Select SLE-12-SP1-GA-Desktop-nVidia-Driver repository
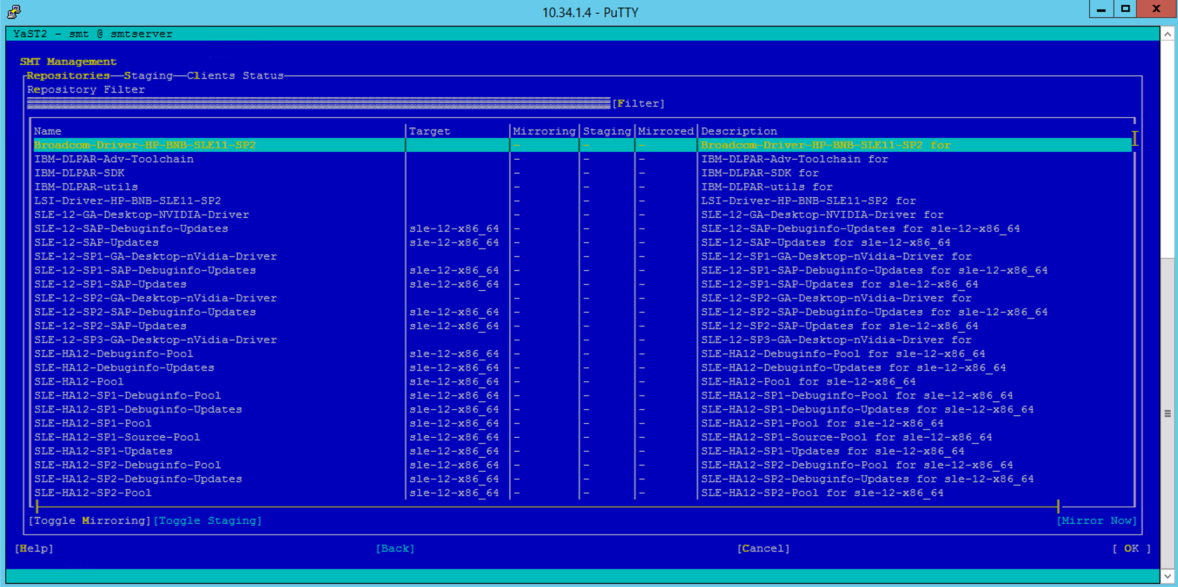 tap(156, 256)
